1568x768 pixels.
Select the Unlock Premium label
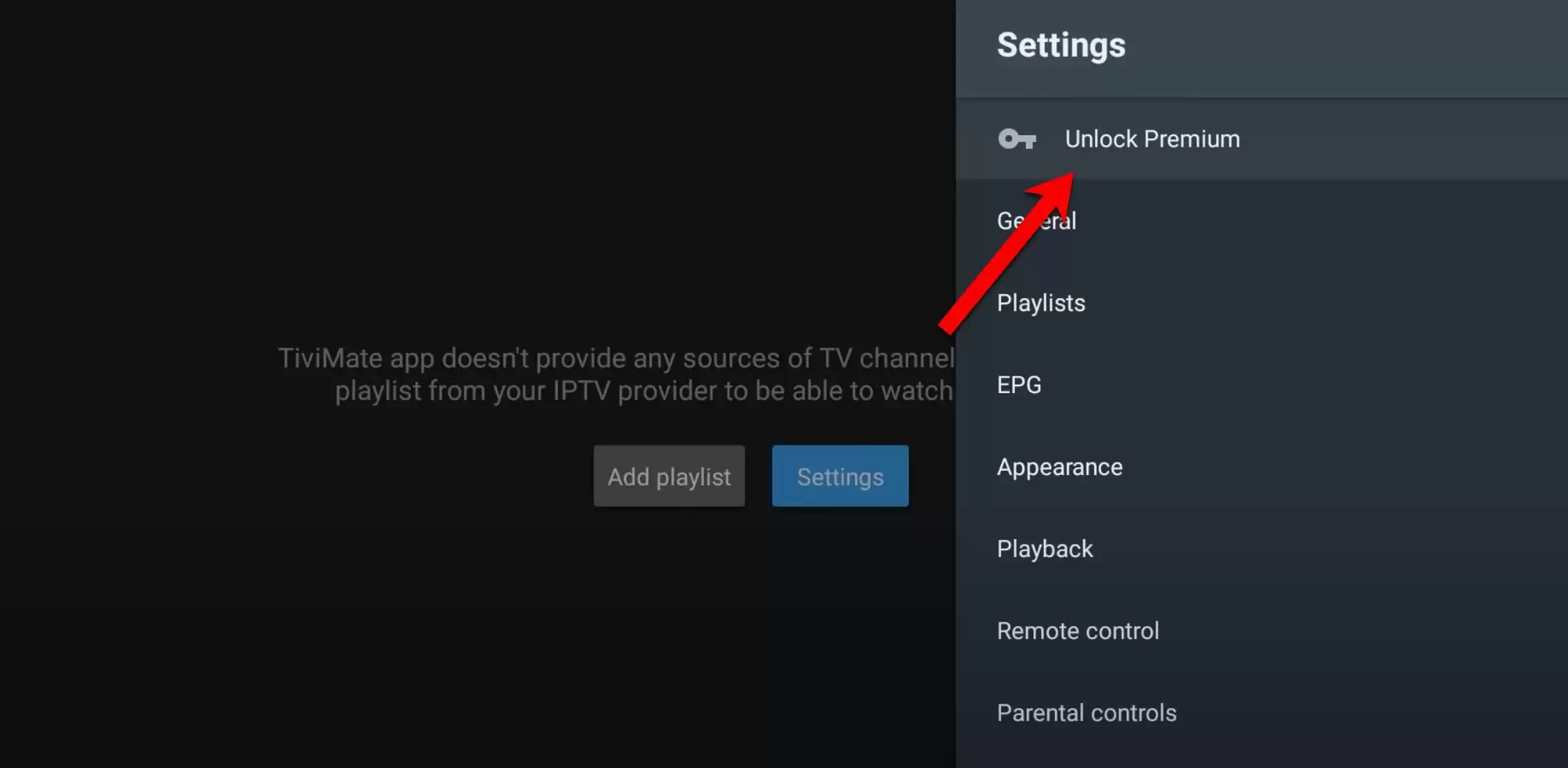[x=1152, y=139]
